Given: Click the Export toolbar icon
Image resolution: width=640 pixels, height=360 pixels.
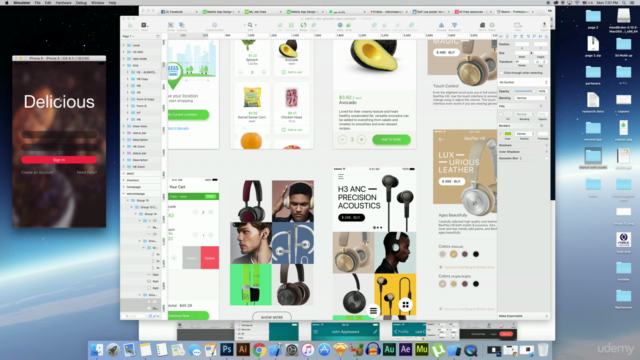Looking at the screenshot, I should (x=544, y=26).
